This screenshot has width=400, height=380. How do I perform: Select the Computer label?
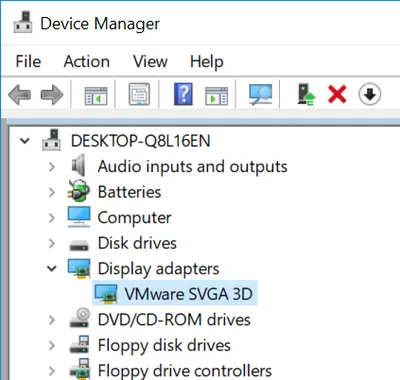134,218
